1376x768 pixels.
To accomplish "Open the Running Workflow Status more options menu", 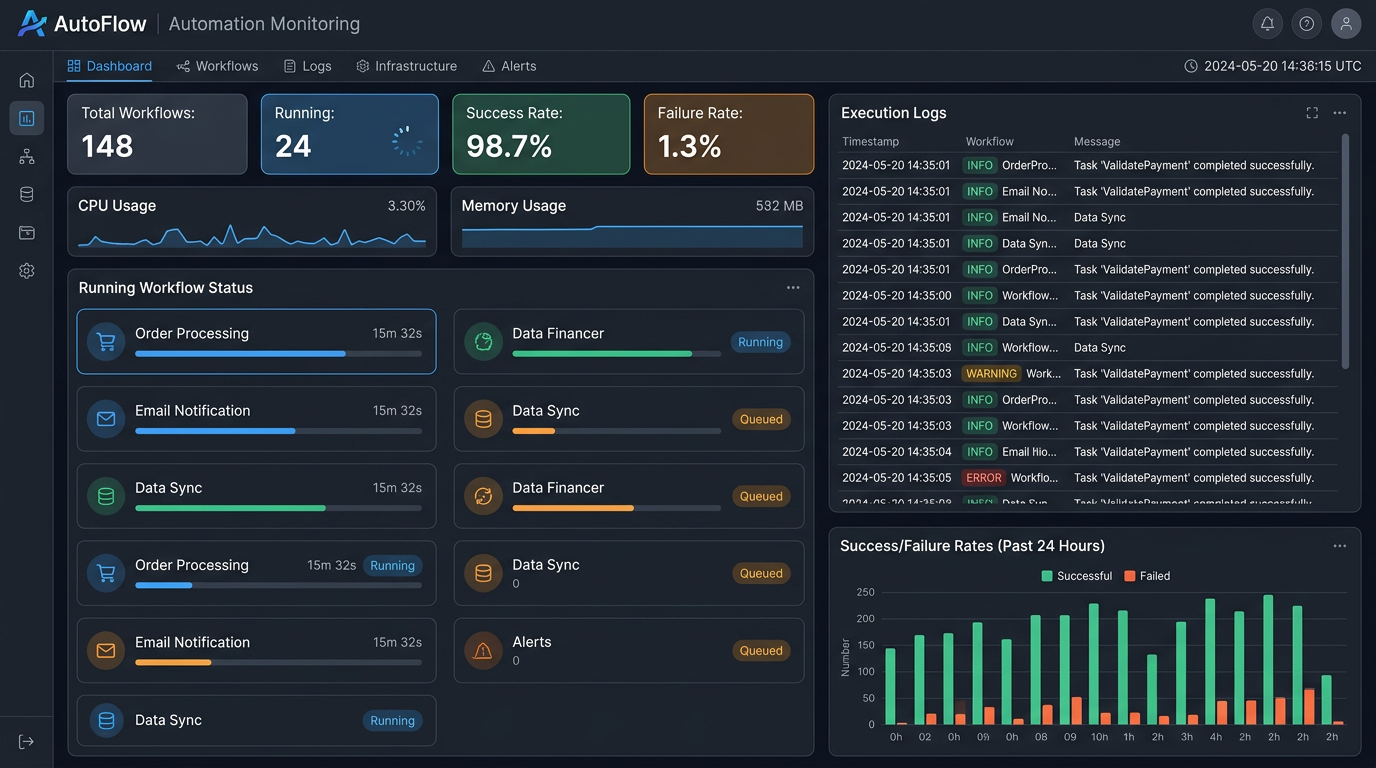I will click(x=793, y=288).
